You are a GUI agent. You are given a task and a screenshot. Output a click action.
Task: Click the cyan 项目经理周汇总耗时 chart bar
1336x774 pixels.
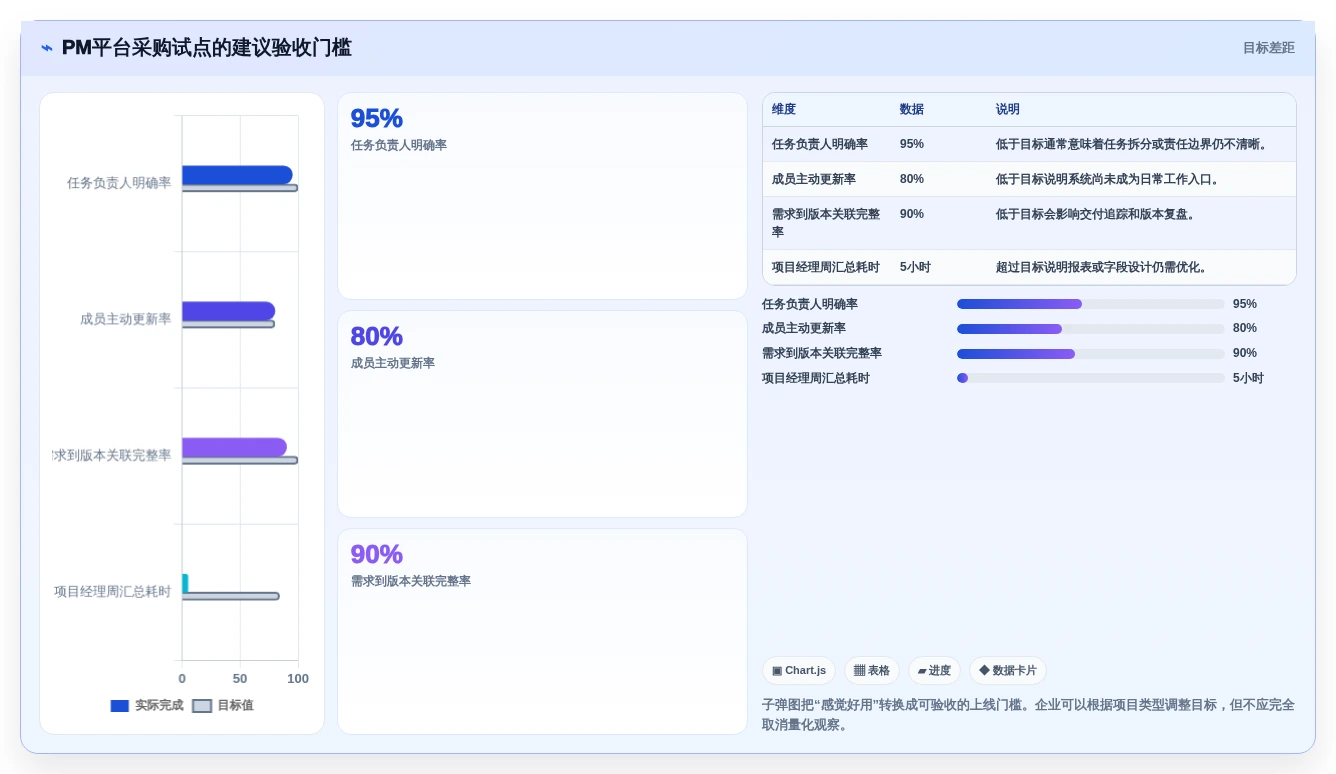point(185,583)
